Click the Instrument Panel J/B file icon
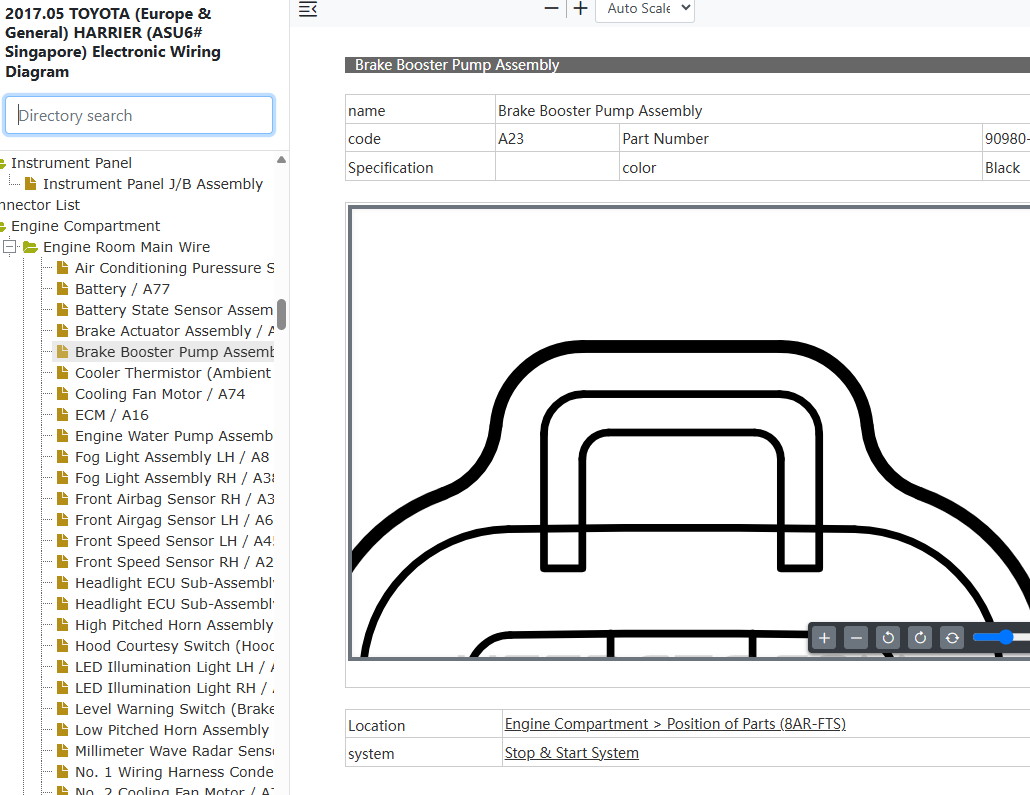Image resolution: width=1030 pixels, height=795 pixels. [x=30, y=183]
